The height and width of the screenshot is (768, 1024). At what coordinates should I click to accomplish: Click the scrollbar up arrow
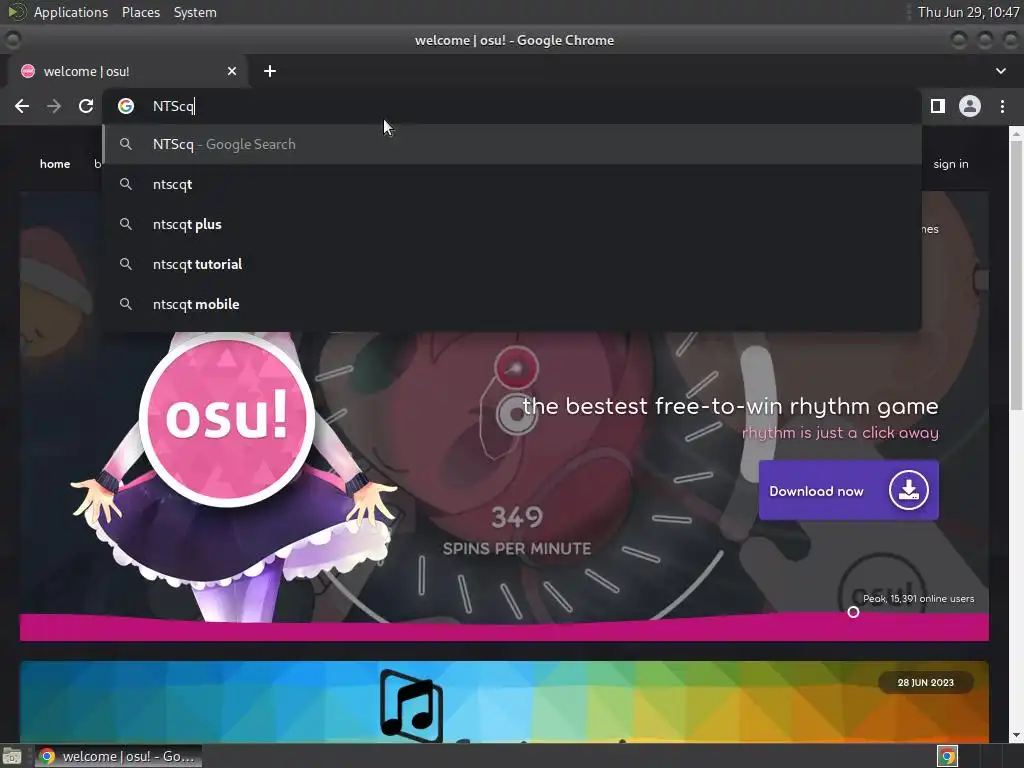(x=1016, y=133)
